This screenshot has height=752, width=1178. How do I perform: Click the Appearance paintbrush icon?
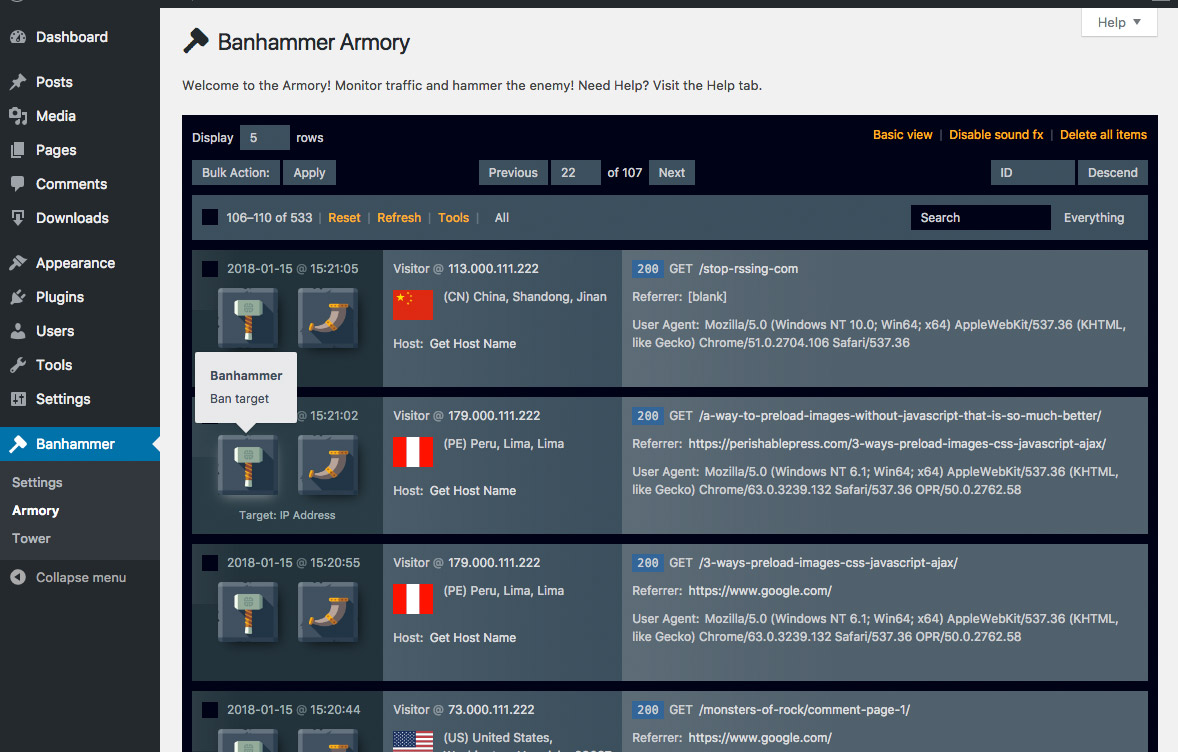18,263
